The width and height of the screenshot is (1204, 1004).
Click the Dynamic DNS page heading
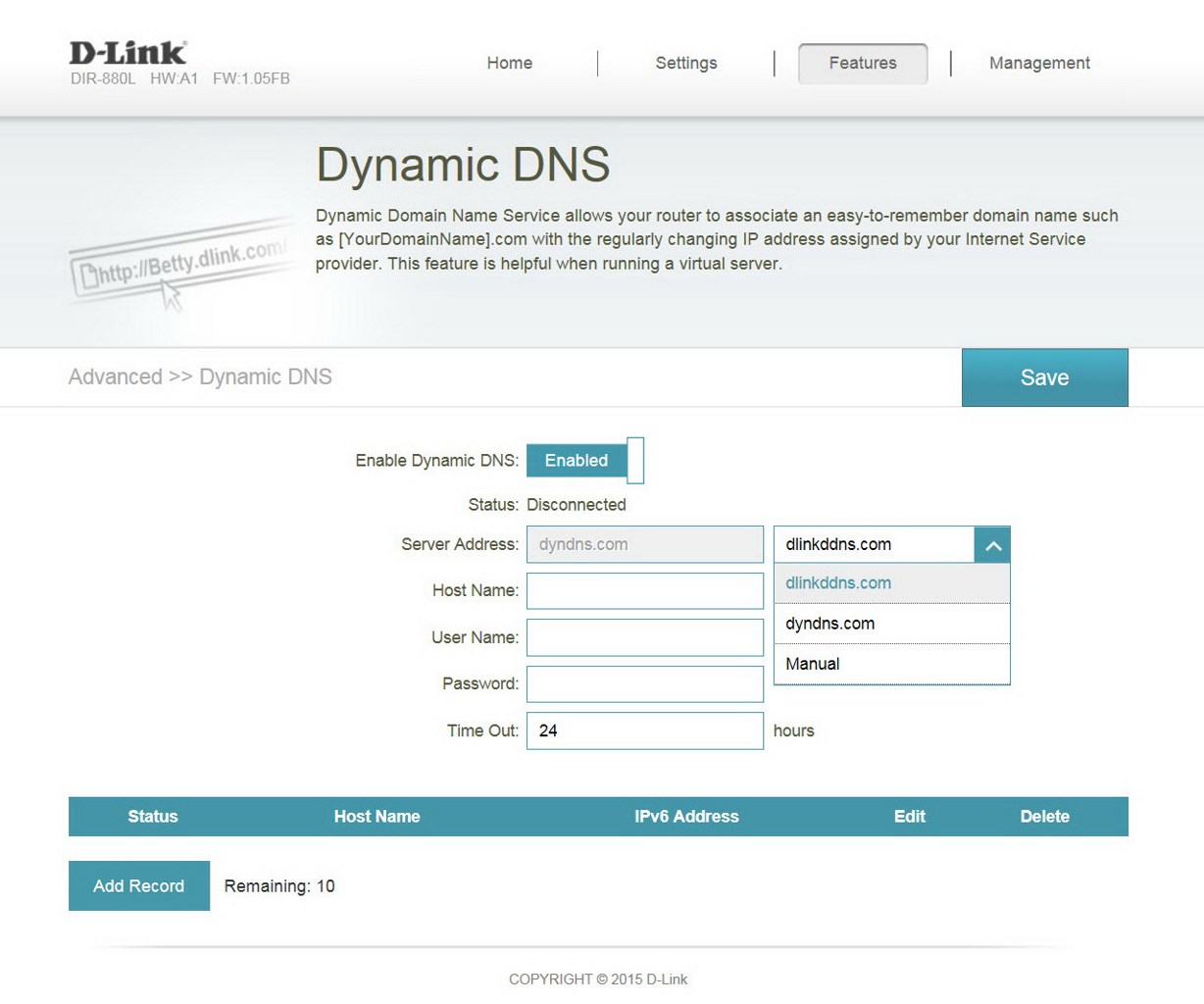click(463, 165)
